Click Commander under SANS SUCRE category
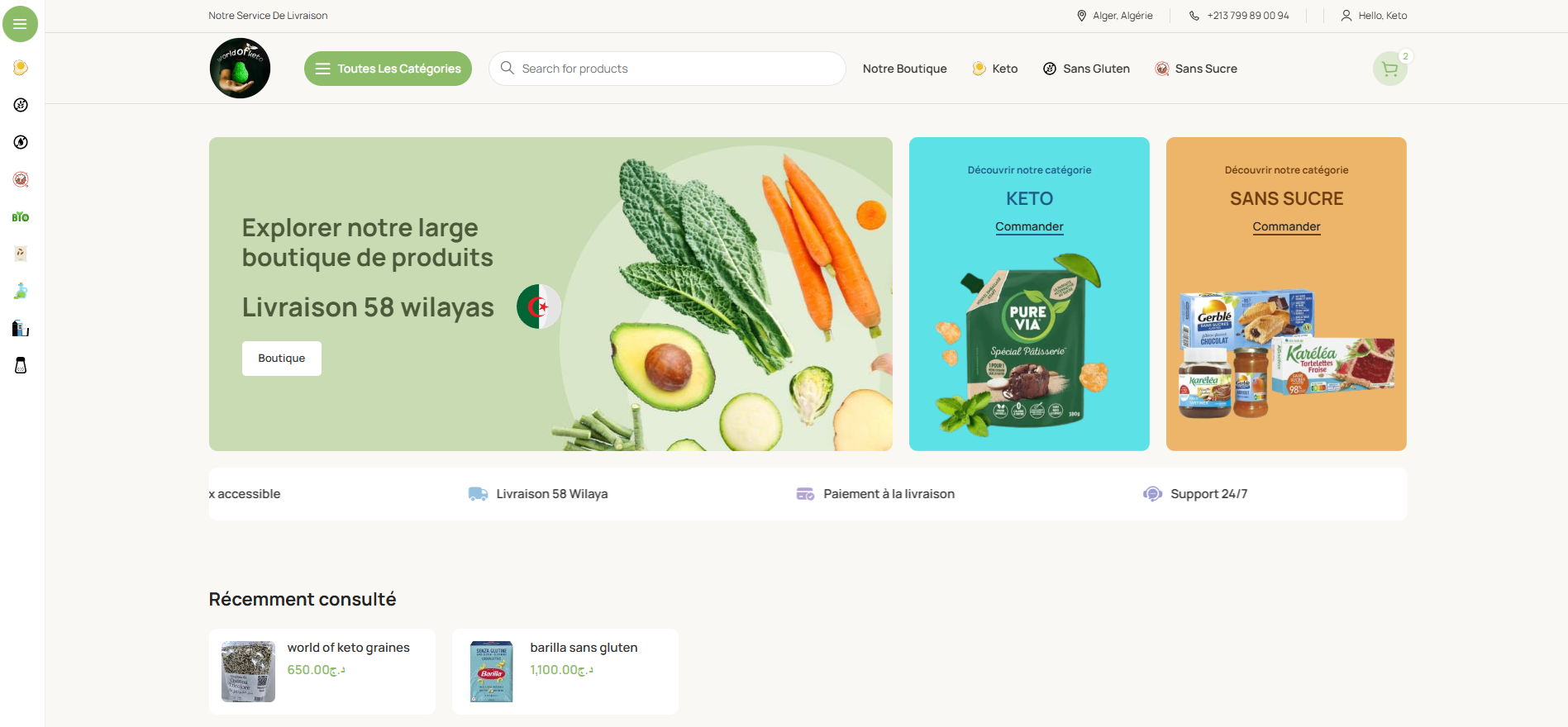The height and width of the screenshot is (727, 1568). tap(1286, 226)
